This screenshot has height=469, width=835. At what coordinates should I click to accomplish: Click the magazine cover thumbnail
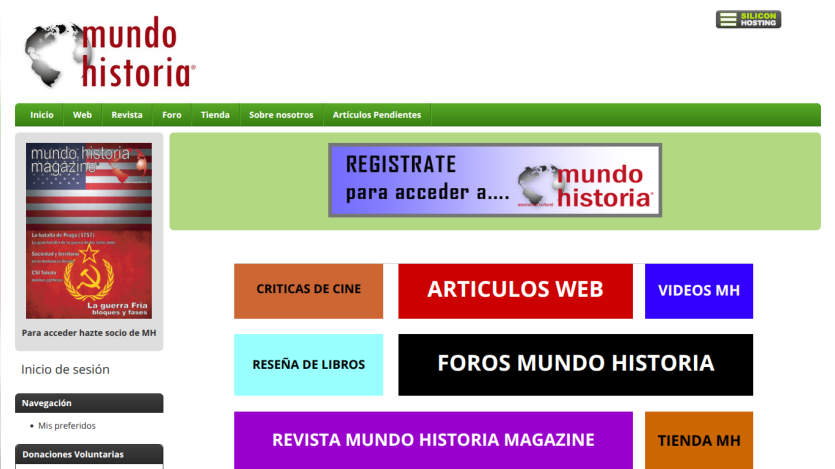pyautogui.click(x=89, y=231)
